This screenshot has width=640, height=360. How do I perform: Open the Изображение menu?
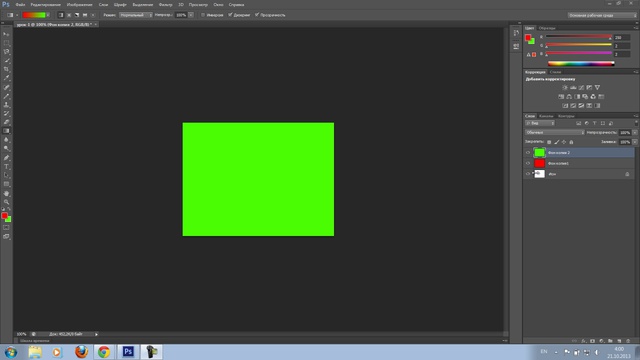80,4
